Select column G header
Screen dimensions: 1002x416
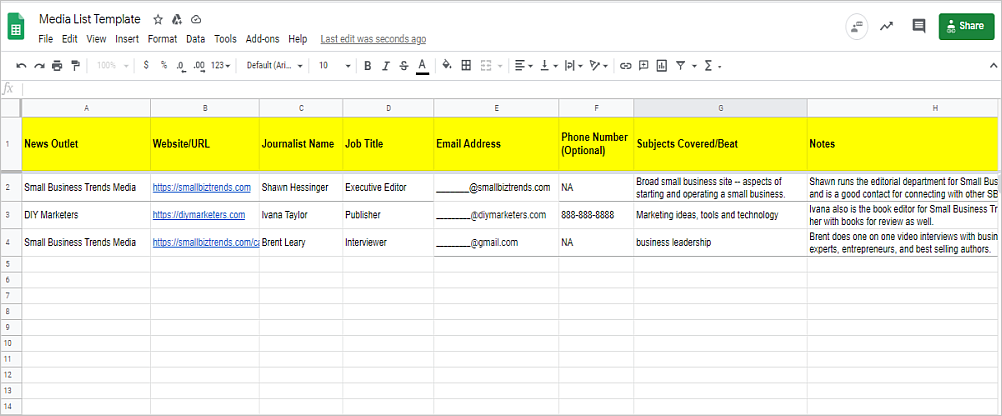pyautogui.click(x=720, y=109)
